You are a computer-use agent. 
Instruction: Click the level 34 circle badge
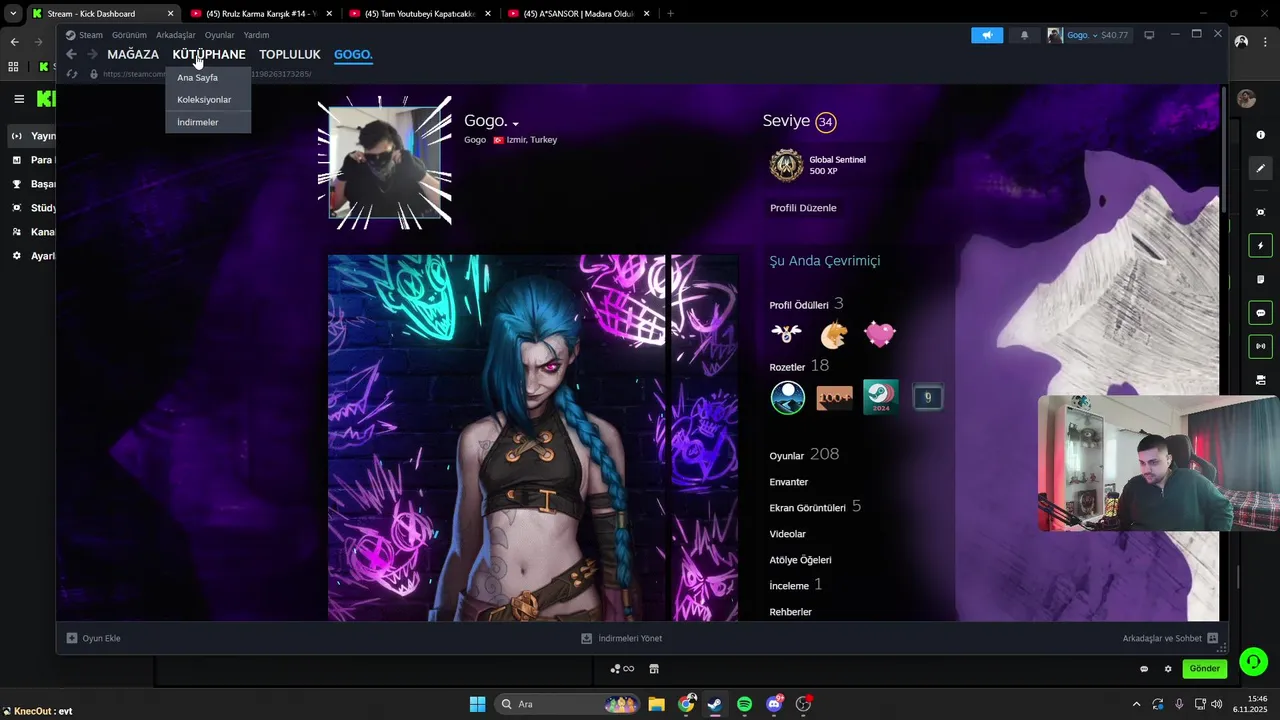[x=825, y=122]
